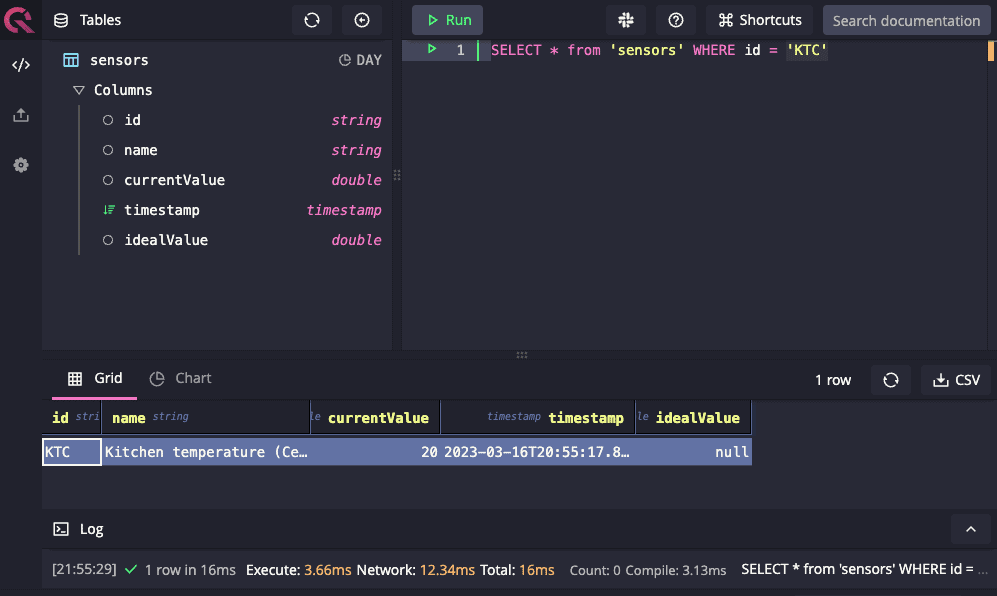Click the 'Network: 12.34ms' log value

coord(416,570)
